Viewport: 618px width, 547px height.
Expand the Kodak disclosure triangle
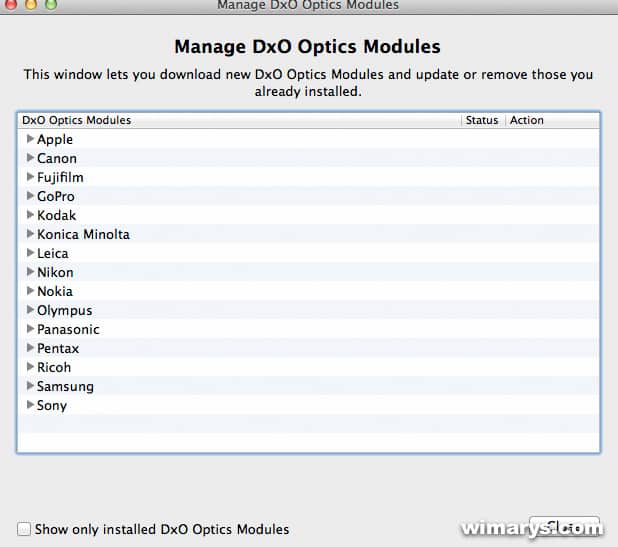tap(30, 214)
